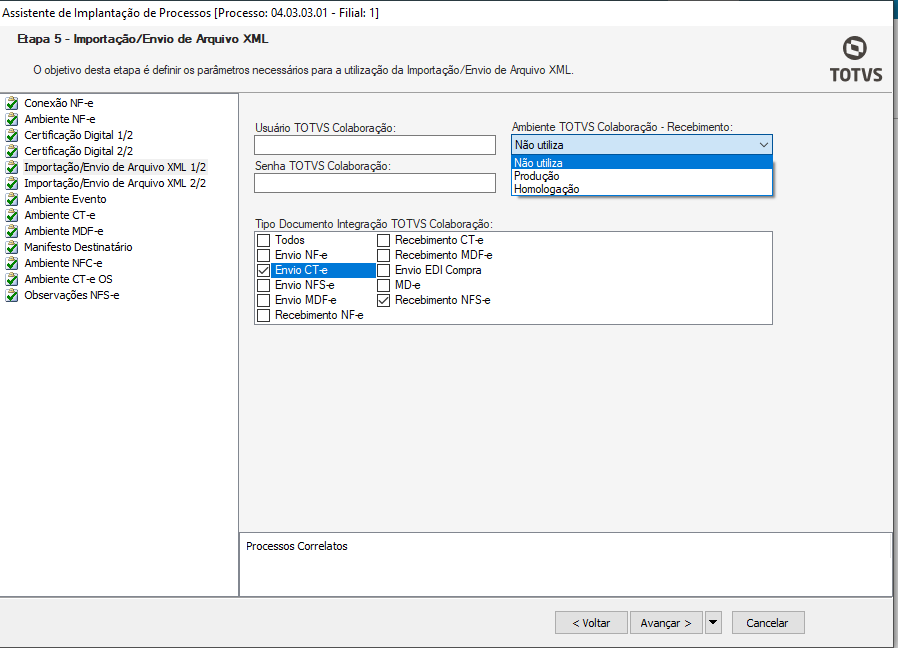This screenshot has width=898, height=648.
Task: Open the arrow menu next to Avançar
Action: pyautogui.click(x=713, y=622)
